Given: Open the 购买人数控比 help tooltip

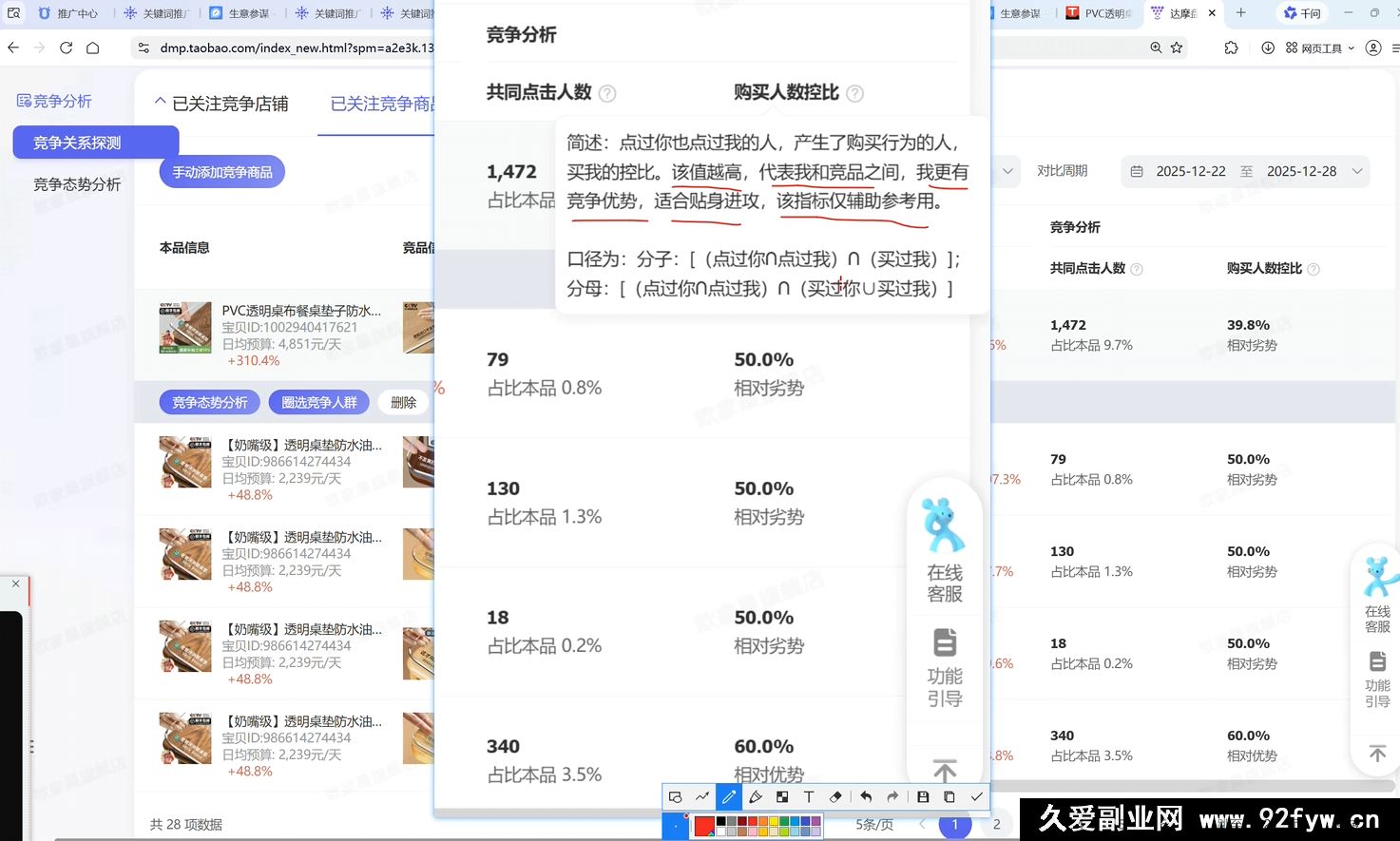Looking at the screenshot, I should 854,93.
